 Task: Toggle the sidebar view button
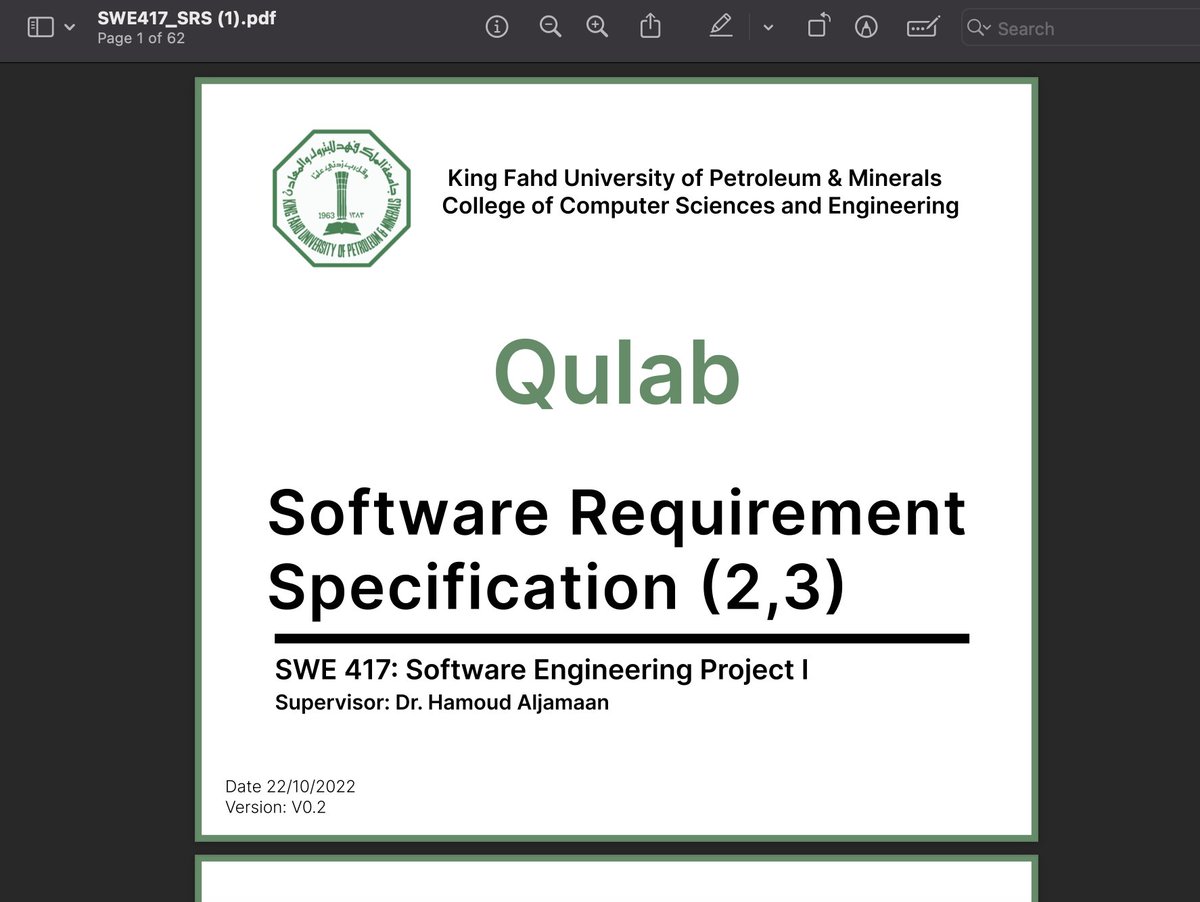tap(40, 28)
